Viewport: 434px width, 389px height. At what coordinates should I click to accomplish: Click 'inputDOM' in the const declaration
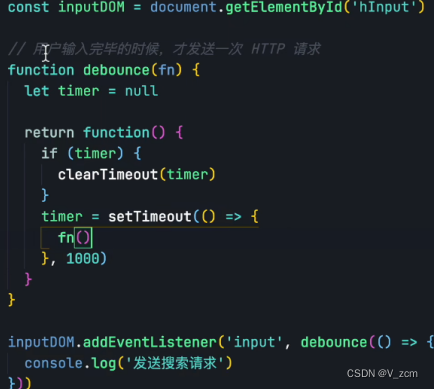pyautogui.click(x=91, y=7)
